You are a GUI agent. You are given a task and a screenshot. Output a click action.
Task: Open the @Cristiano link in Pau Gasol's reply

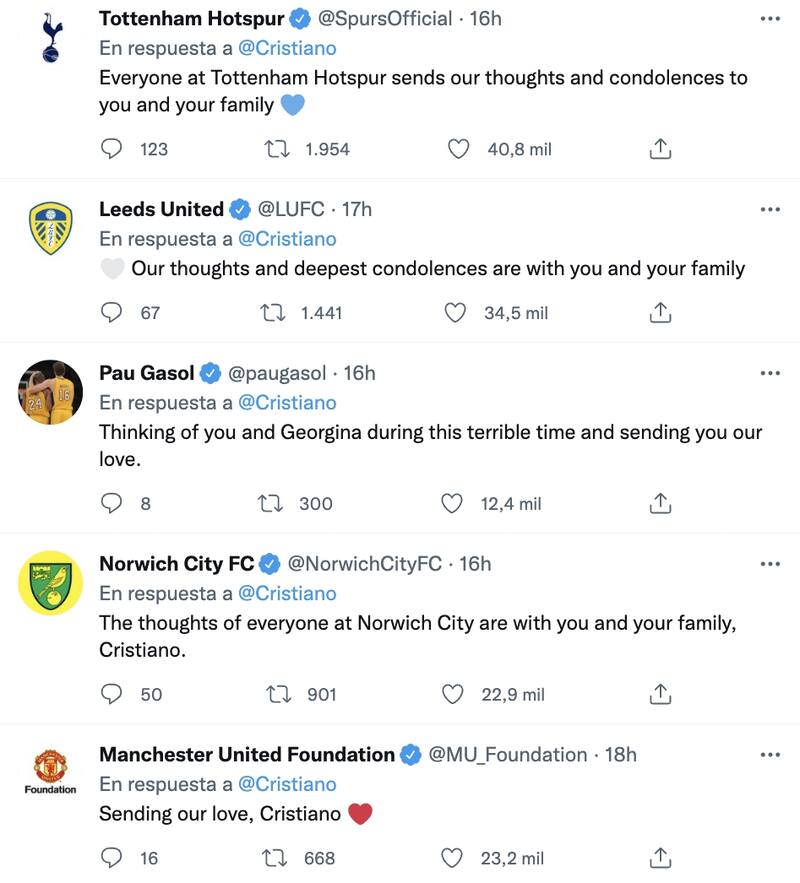[289, 403]
